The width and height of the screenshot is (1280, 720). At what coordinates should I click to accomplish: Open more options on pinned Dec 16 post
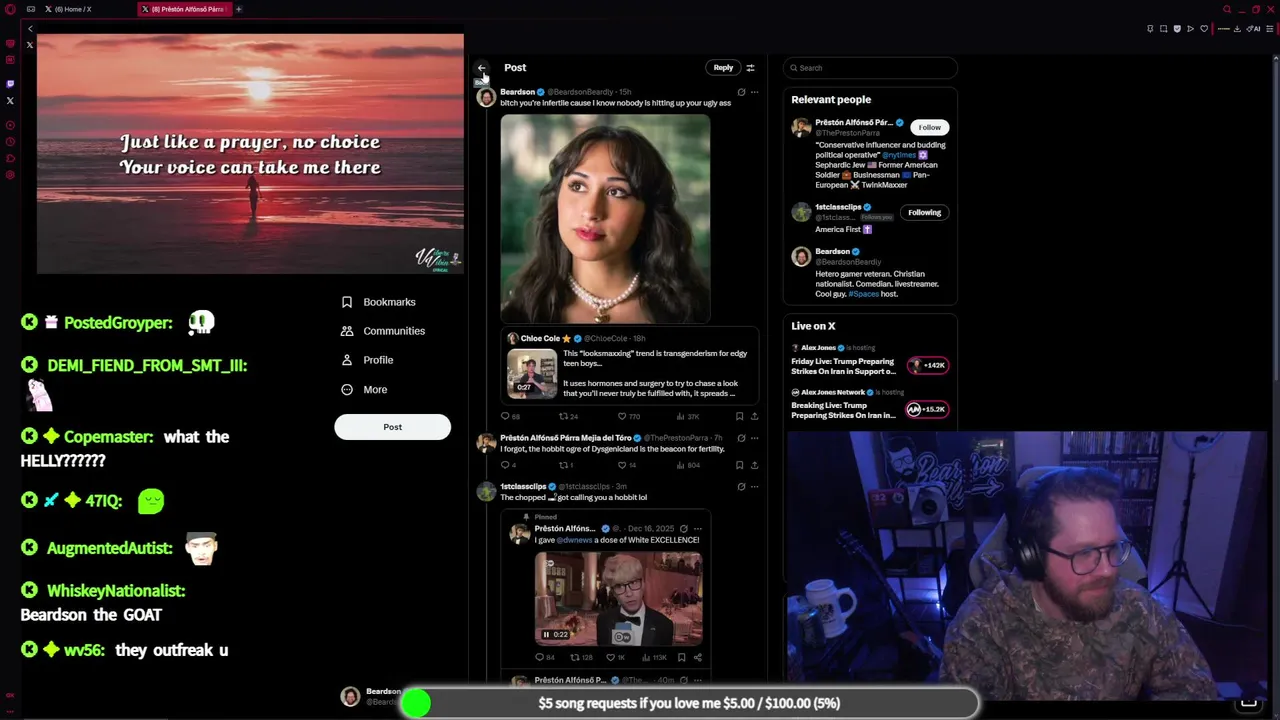(x=698, y=529)
